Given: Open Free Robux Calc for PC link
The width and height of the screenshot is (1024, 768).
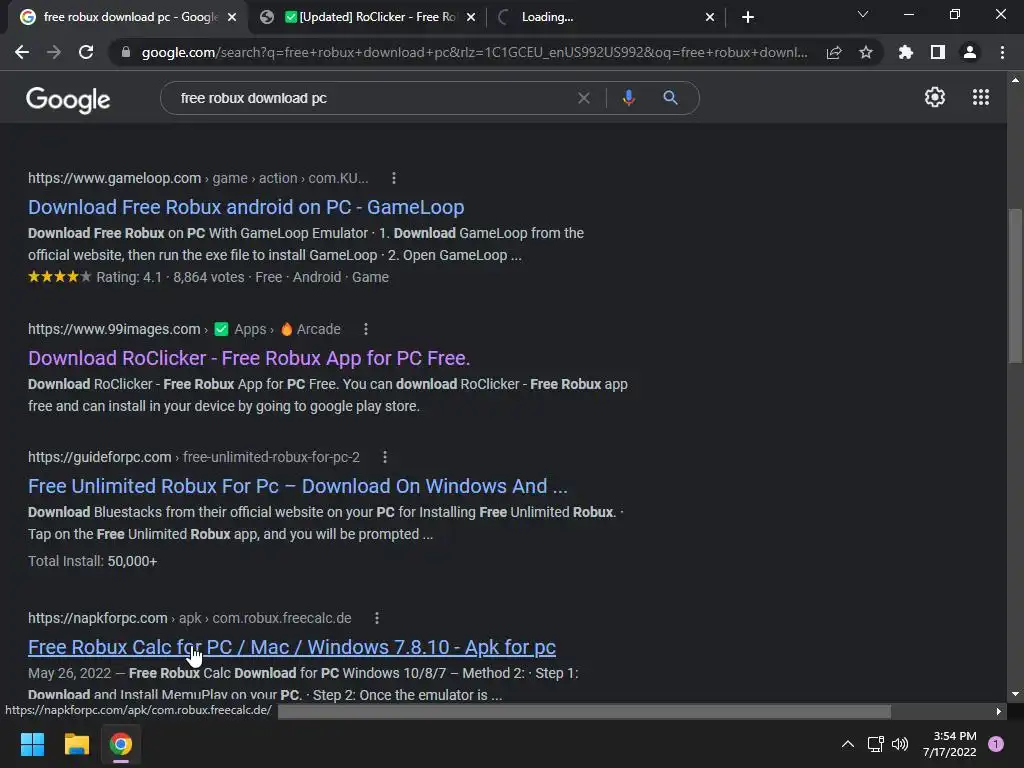Looking at the screenshot, I should [x=292, y=647].
